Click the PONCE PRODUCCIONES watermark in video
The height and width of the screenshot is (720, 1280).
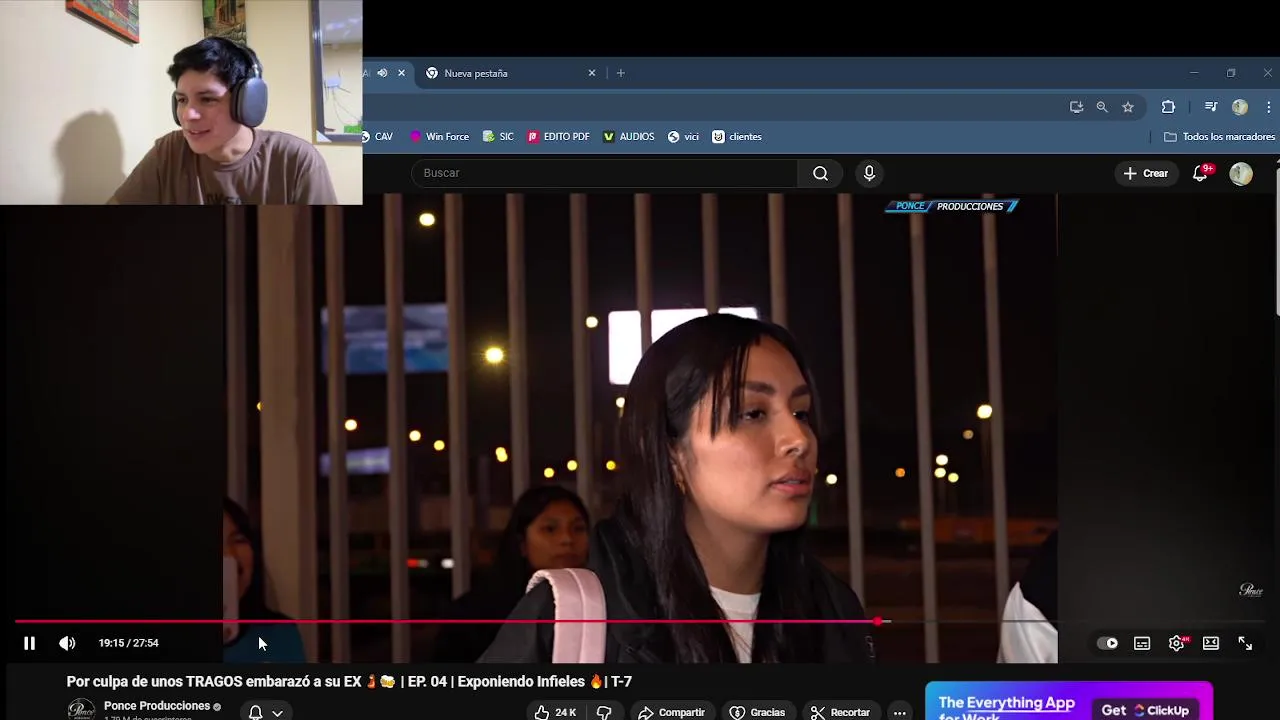click(x=951, y=206)
